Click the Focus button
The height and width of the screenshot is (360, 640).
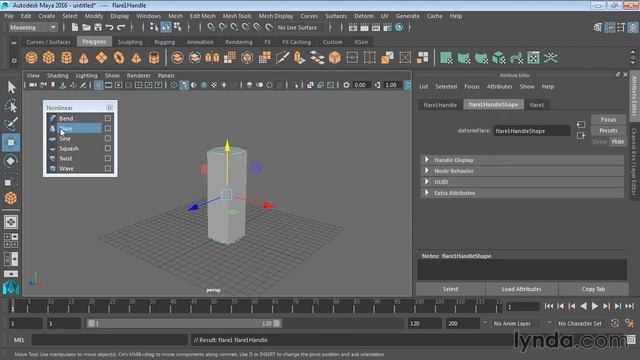(608, 120)
